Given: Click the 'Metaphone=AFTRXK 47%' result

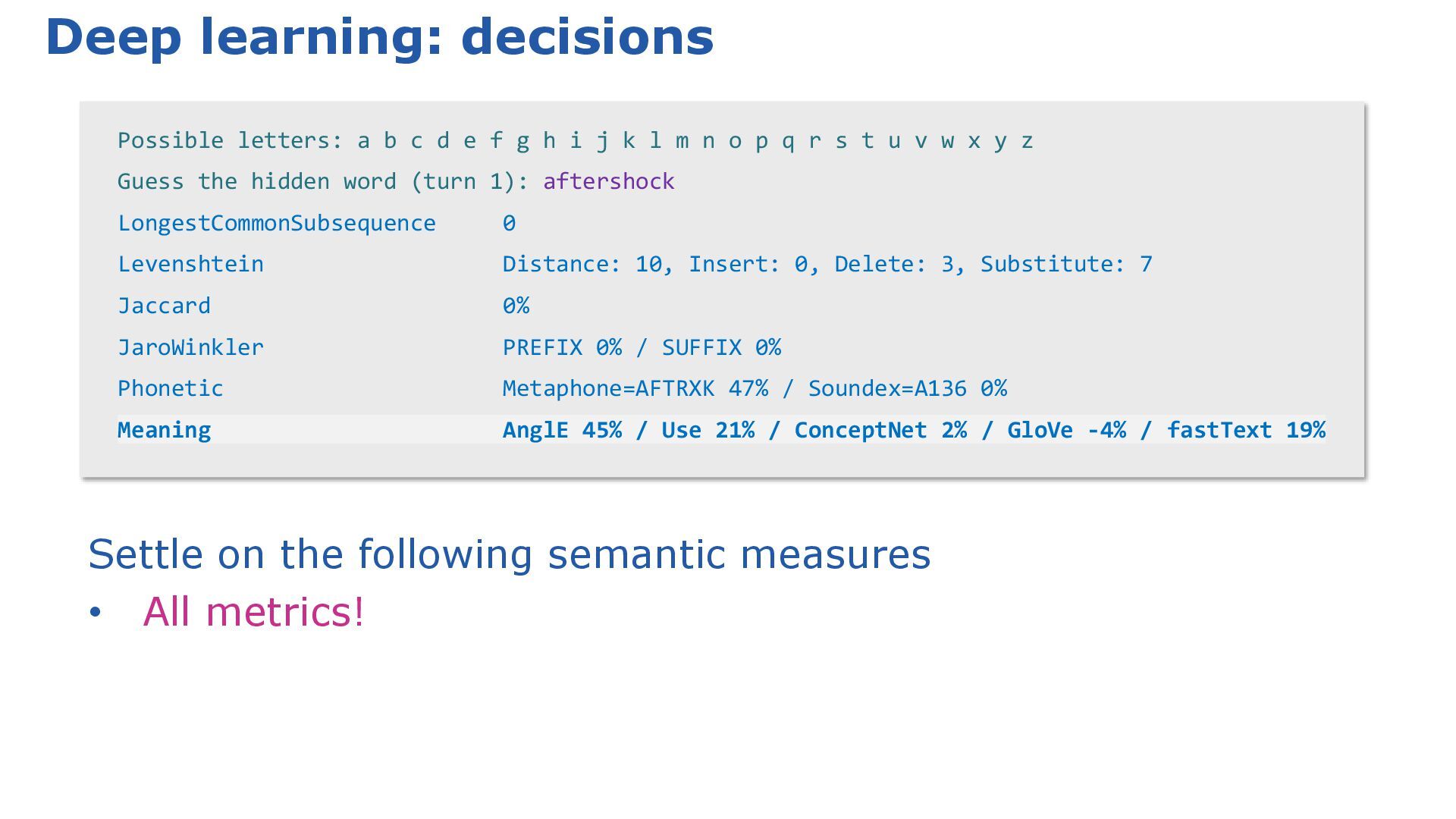Looking at the screenshot, I should click(635, 388).
